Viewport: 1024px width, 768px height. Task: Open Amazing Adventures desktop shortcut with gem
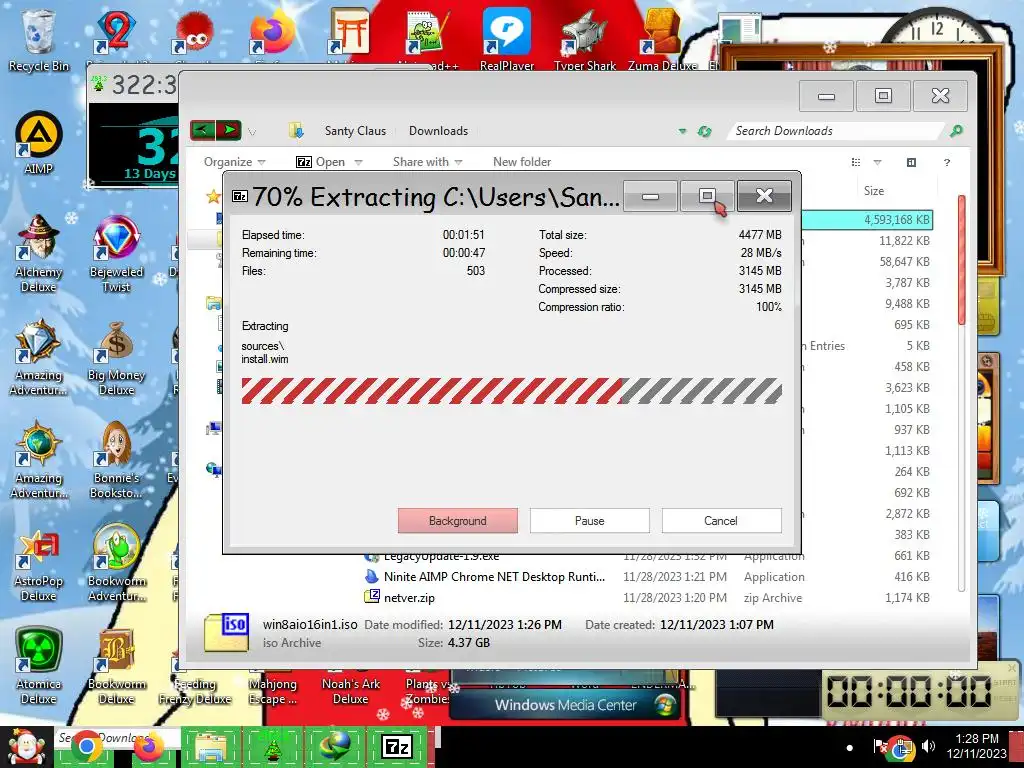(x=38, y=358)
